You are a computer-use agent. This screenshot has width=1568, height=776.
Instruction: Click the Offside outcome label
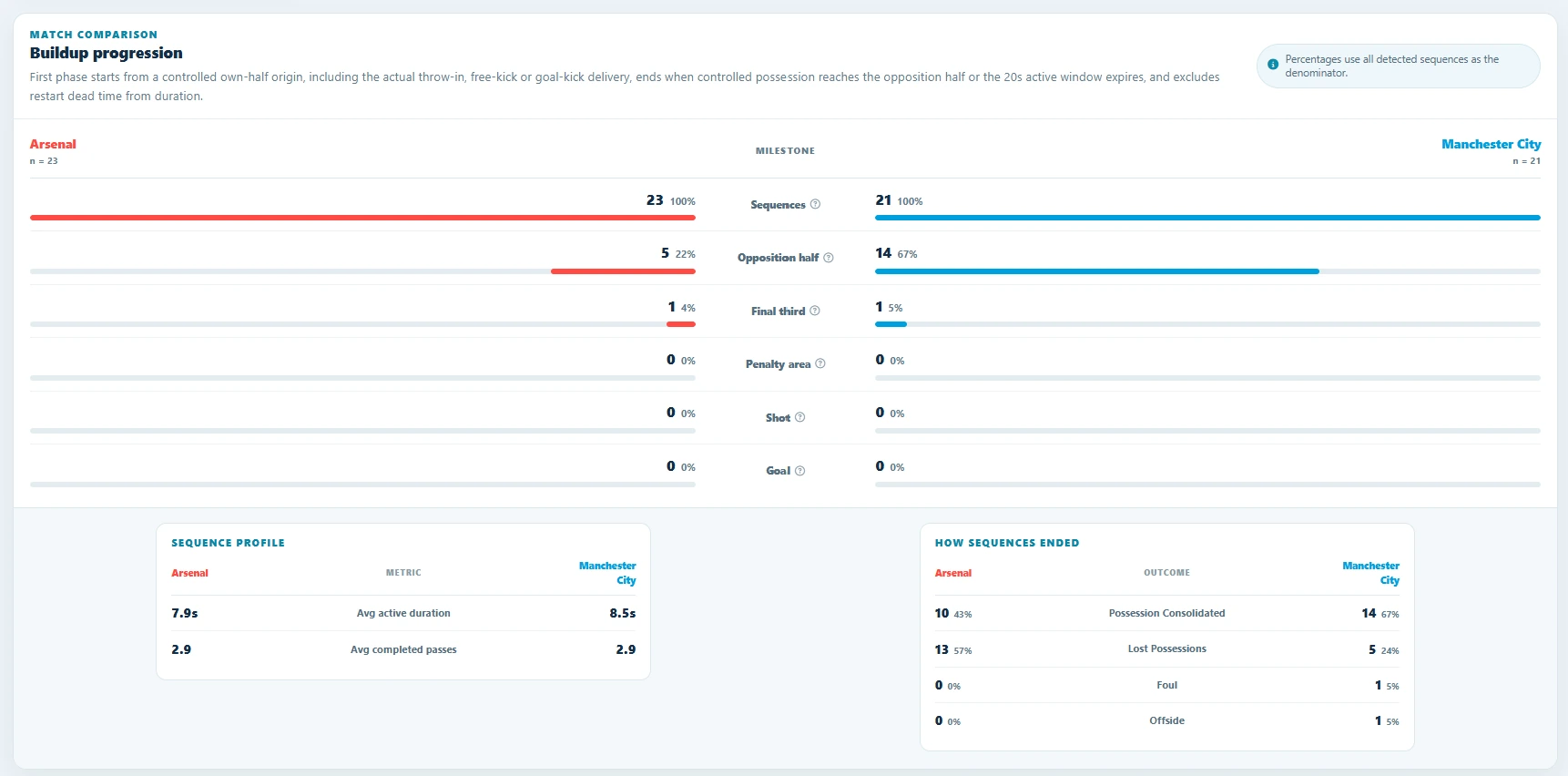1167,720
